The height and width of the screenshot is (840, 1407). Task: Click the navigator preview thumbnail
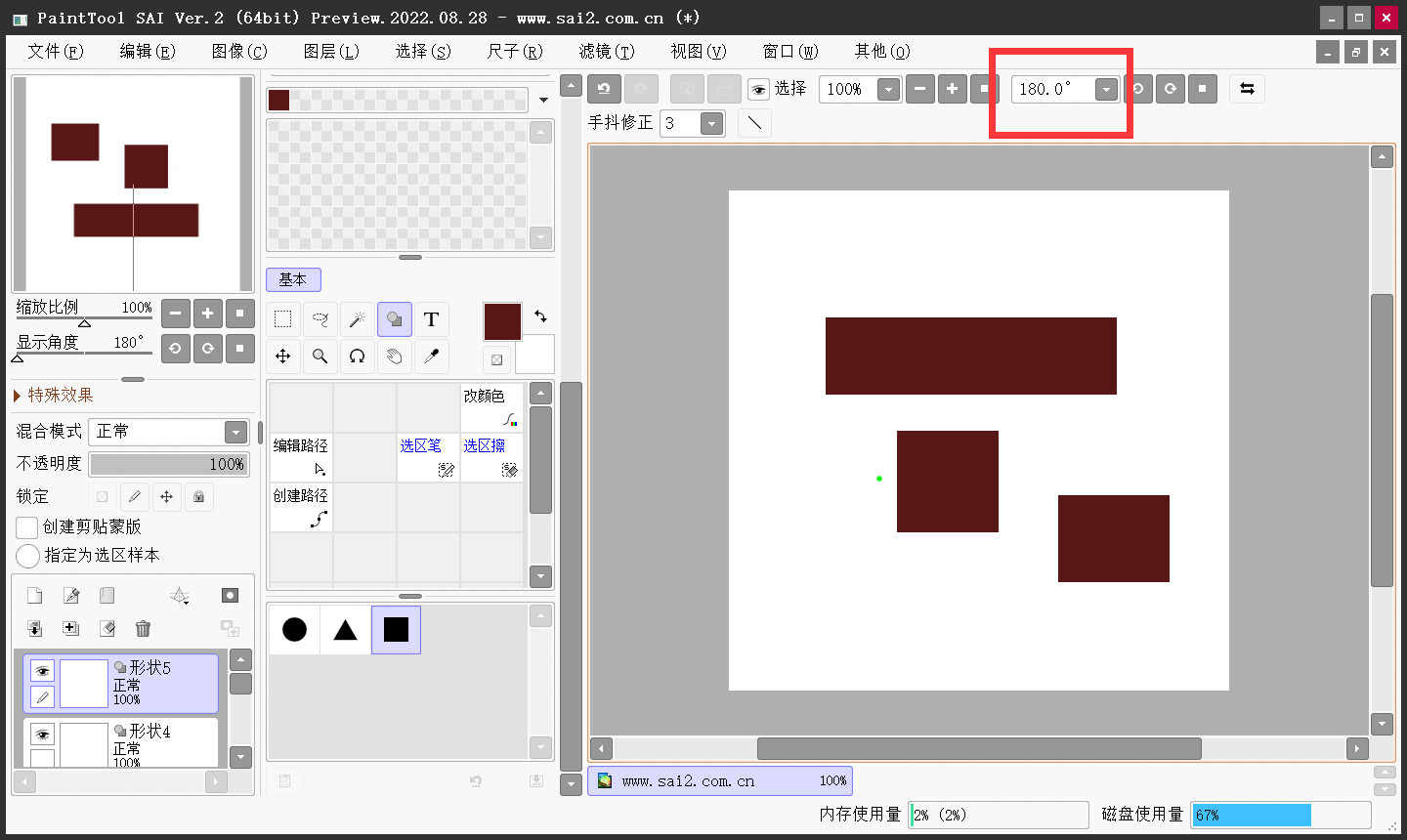(134, 184)
